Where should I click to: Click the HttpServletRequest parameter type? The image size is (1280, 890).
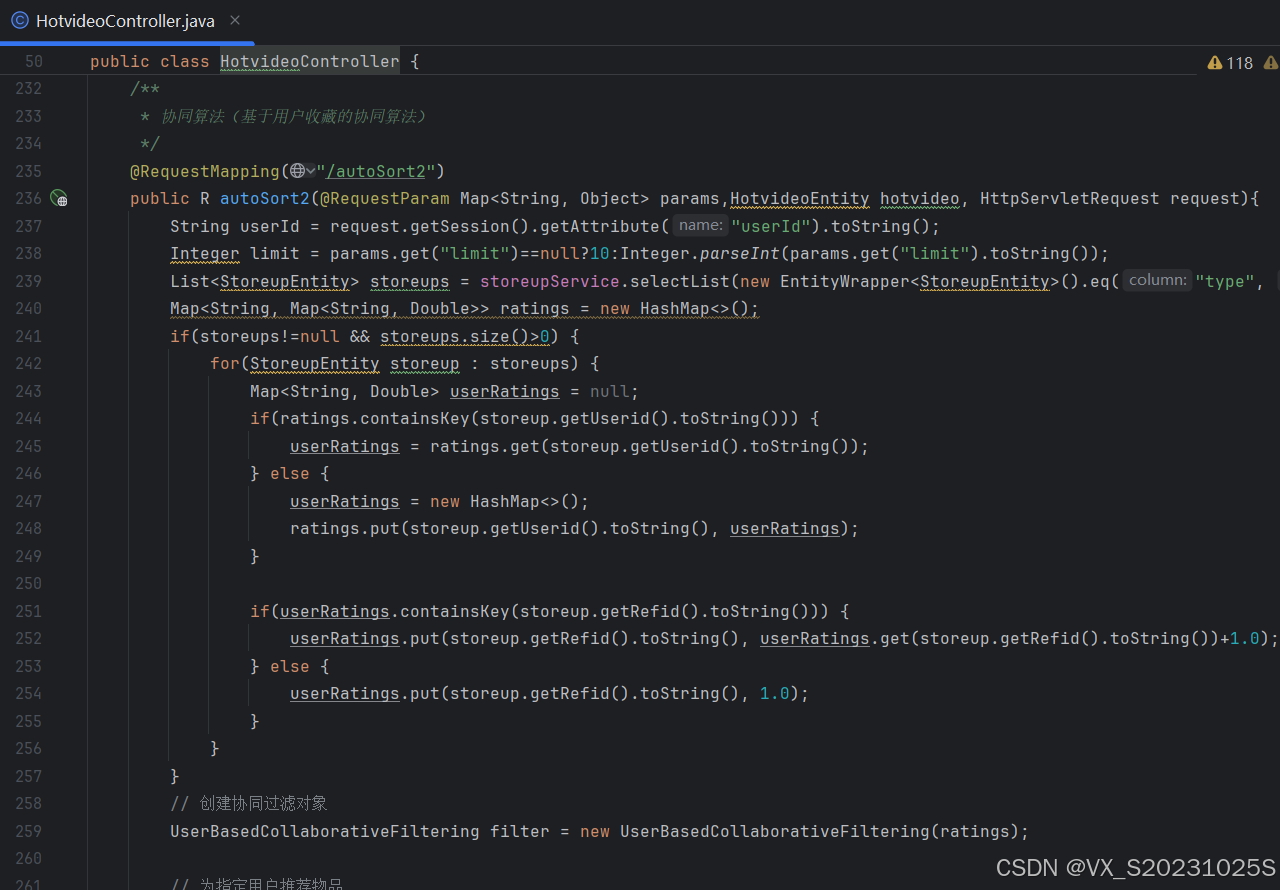click(x=1070, y=198)
